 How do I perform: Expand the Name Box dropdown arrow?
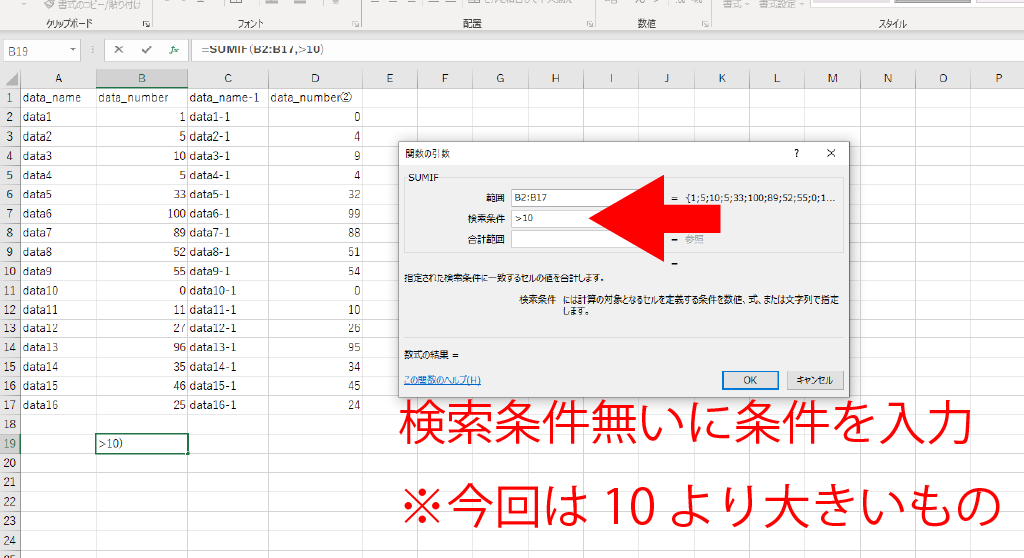click(x=73, y=49)
